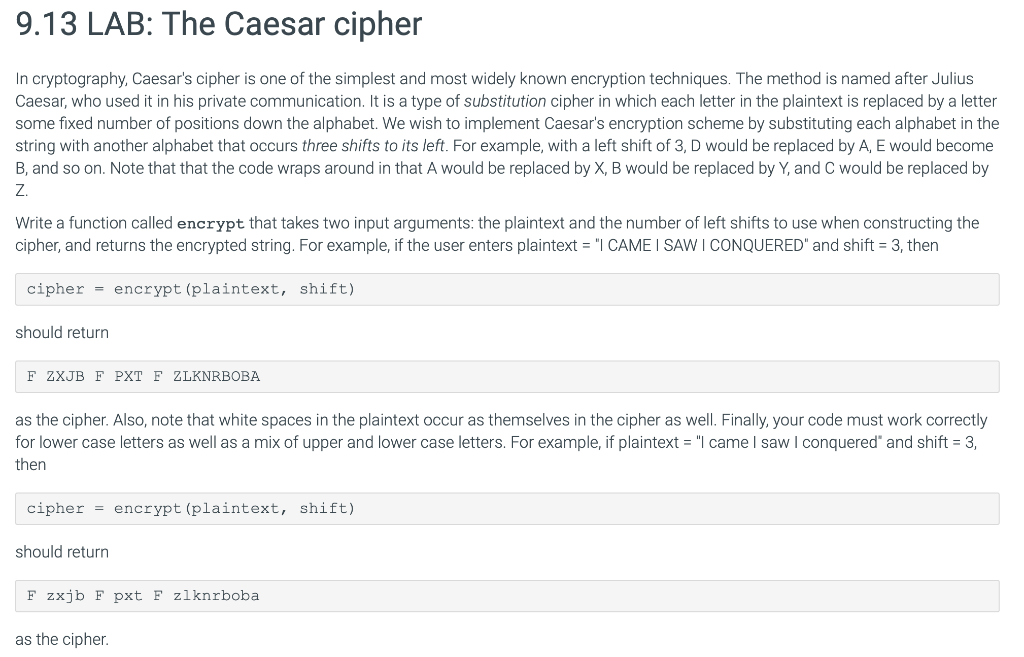Click the final 'as the cipher.' line

(62, 639)
